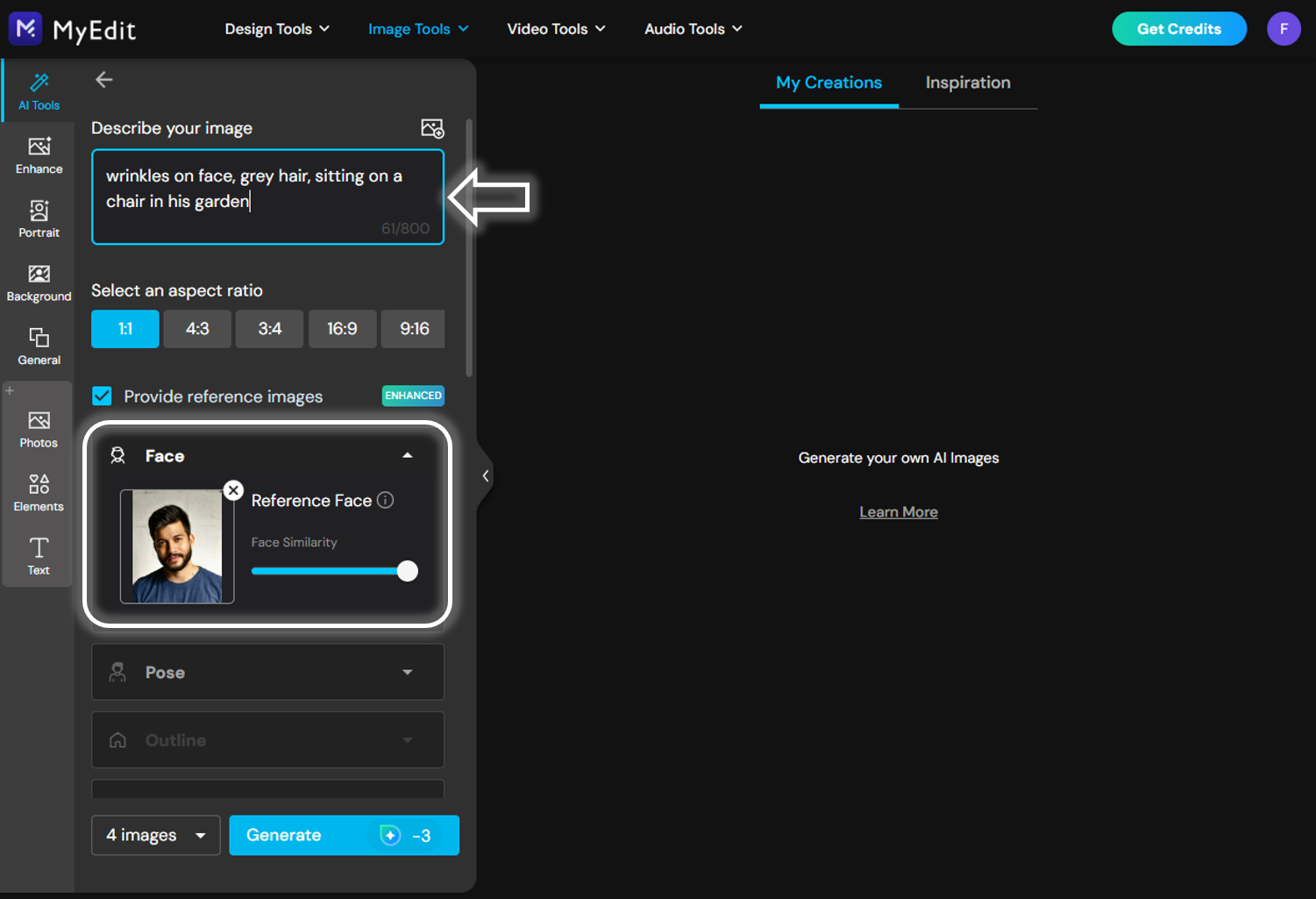Image resolution: width=1316 pixels, height=899 pixels.
Task: Click the General tools sidebar icon
Action: pos(39,346)
